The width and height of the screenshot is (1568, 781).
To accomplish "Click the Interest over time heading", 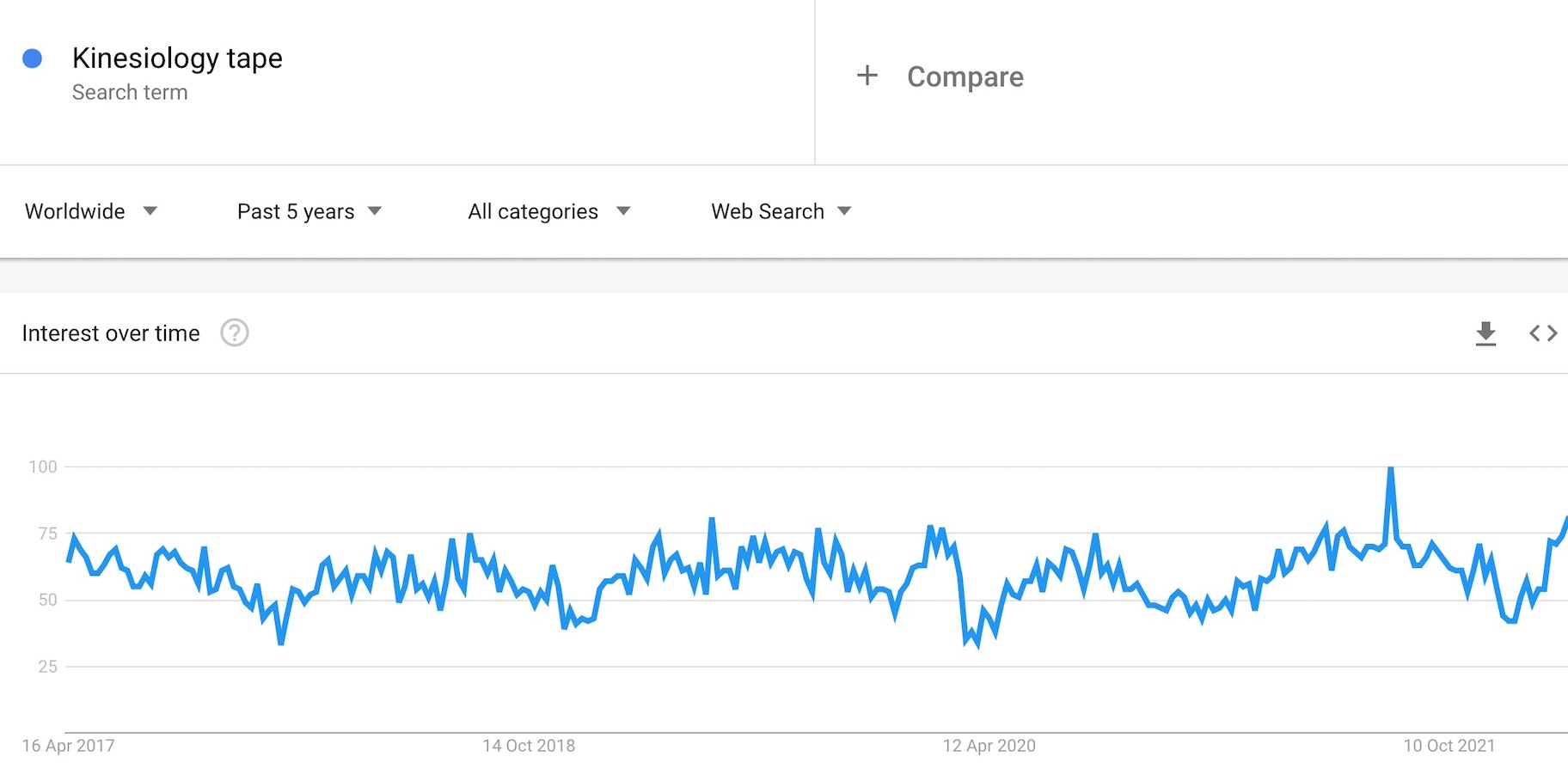I will pos(111,333).
